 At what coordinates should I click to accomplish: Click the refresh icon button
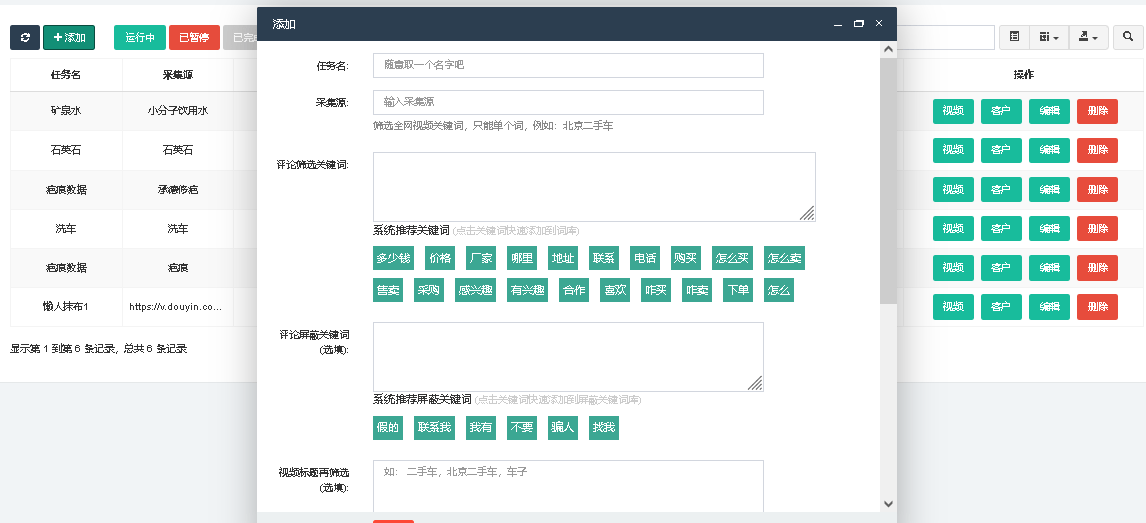coord(25,37)
